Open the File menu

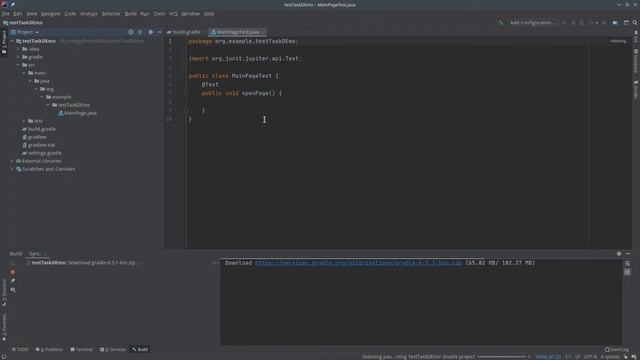pyautogui.click(x=6, y=13)
